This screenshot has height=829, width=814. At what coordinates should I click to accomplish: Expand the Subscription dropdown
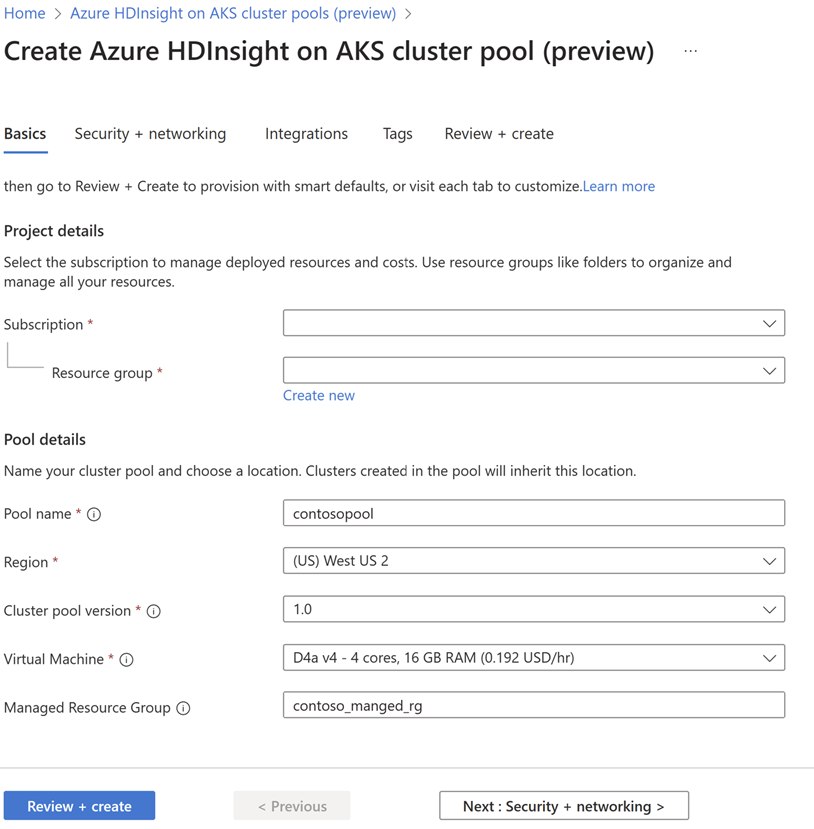tap(533, 323)
